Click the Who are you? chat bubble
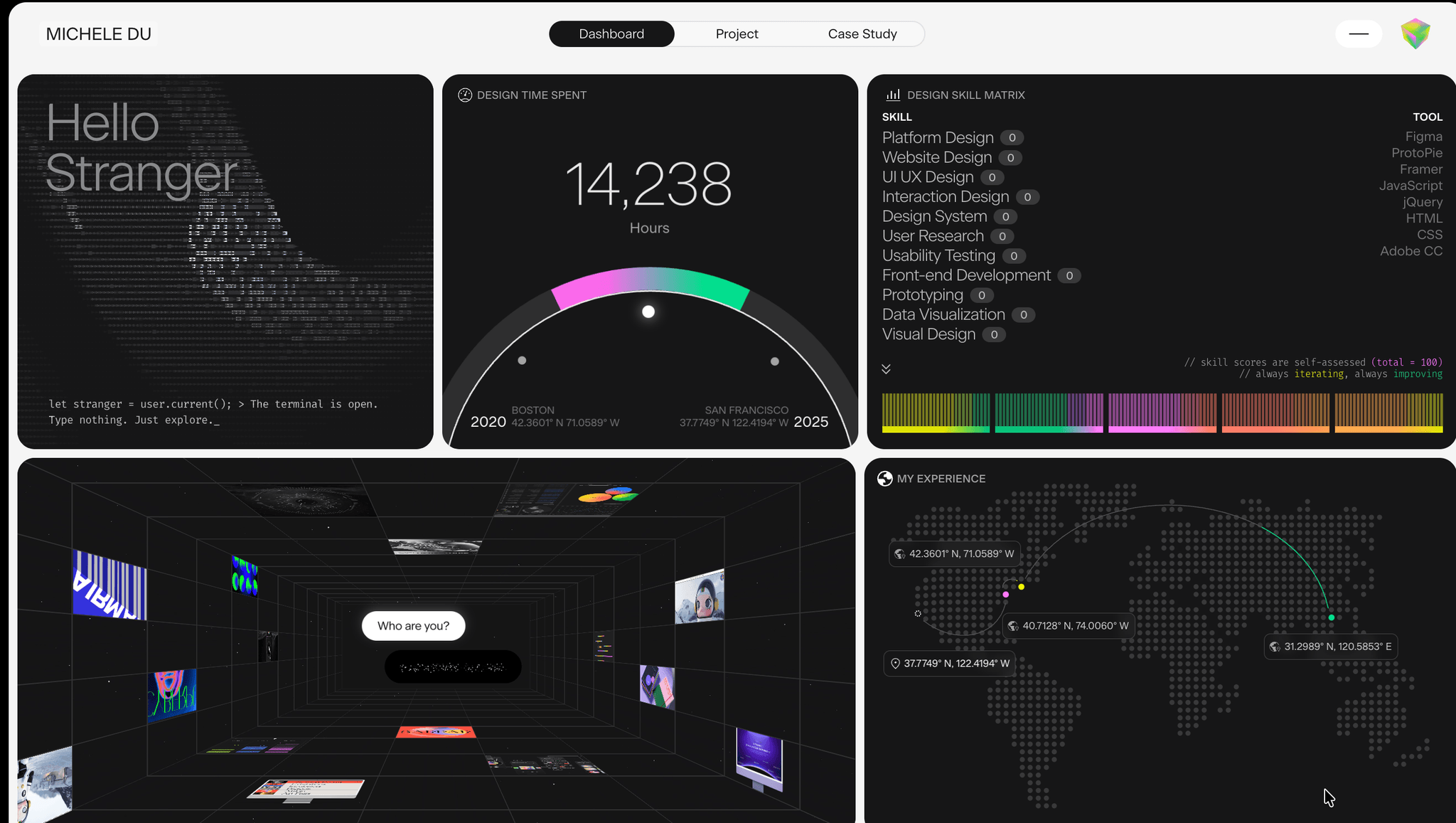 [x=413, y=626]
